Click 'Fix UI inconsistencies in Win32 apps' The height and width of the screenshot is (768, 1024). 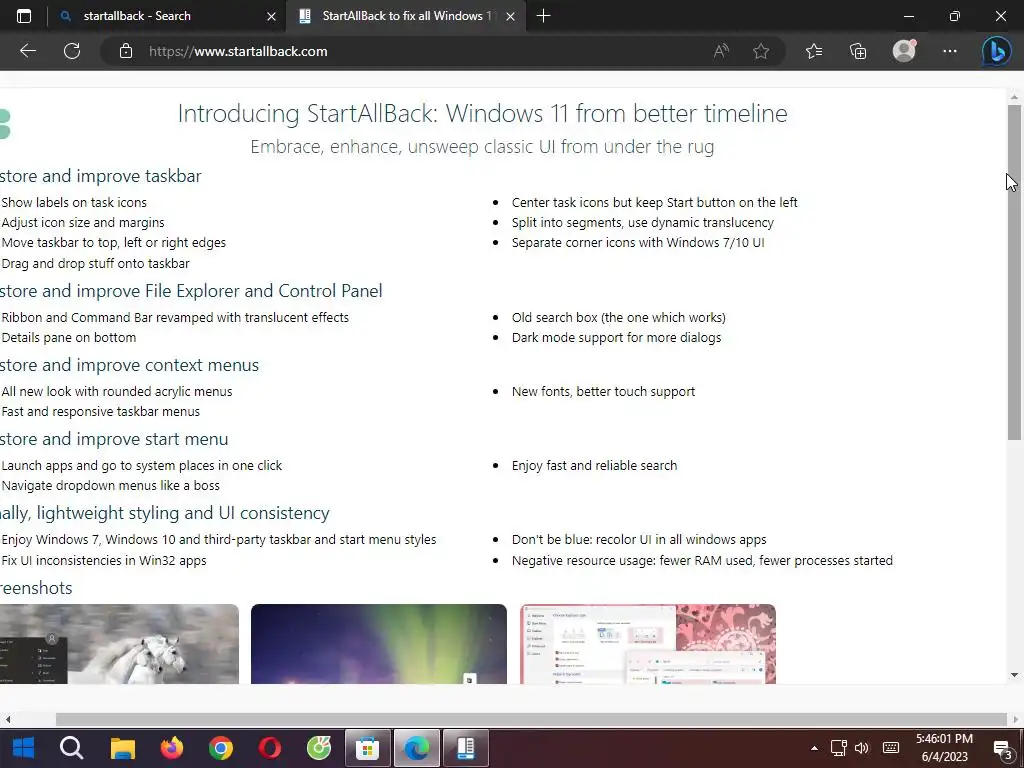(104, 560)
